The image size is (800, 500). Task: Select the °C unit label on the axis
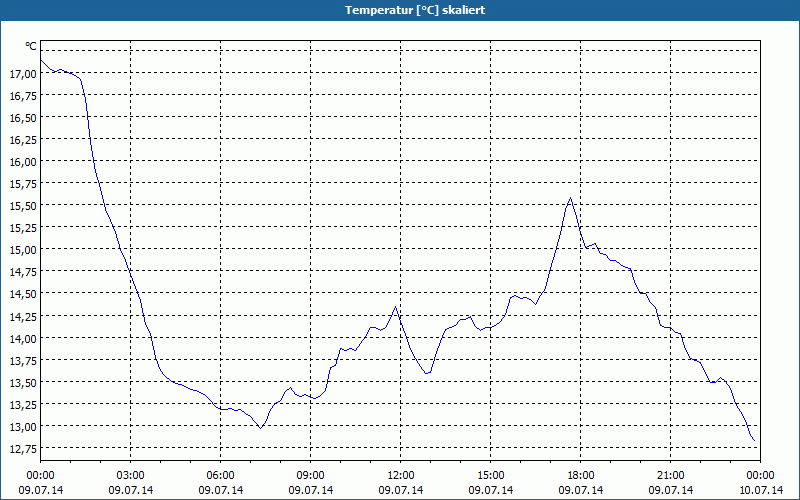click(x=31, y=46)
